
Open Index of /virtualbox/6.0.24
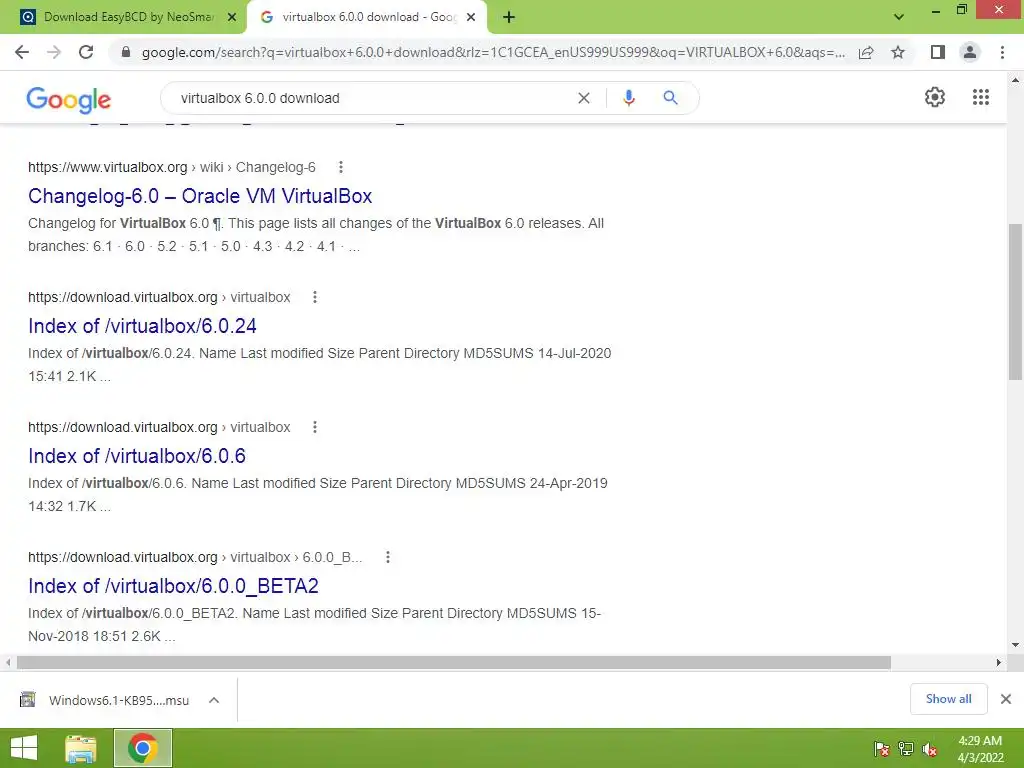click(x=142, y=326)
